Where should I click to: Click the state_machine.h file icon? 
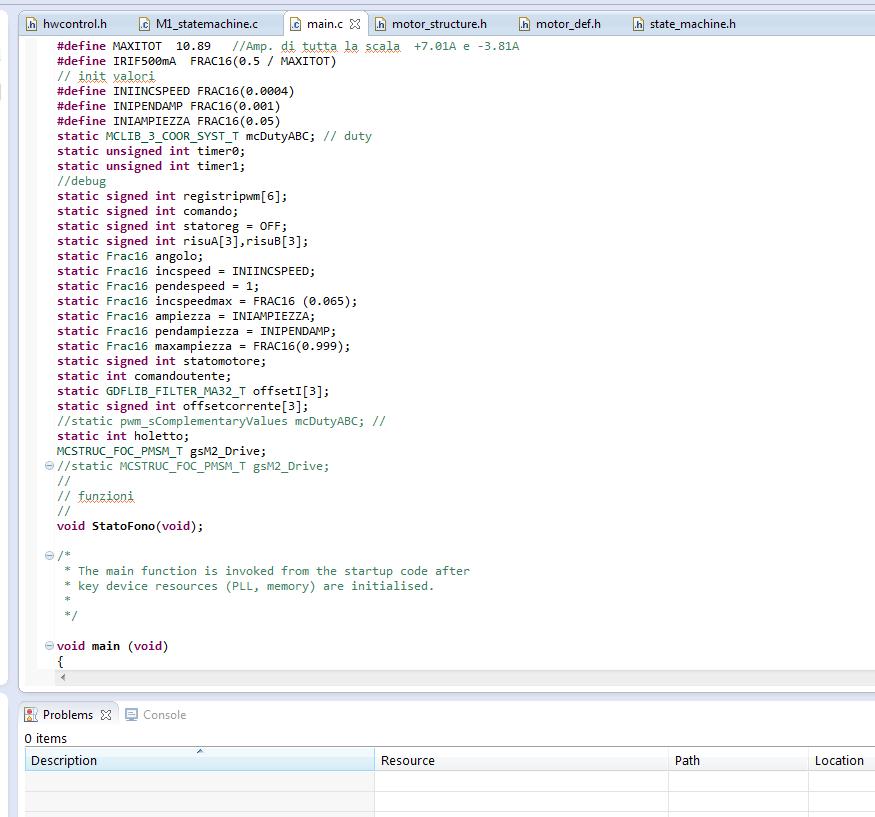[x=638, y=24]
